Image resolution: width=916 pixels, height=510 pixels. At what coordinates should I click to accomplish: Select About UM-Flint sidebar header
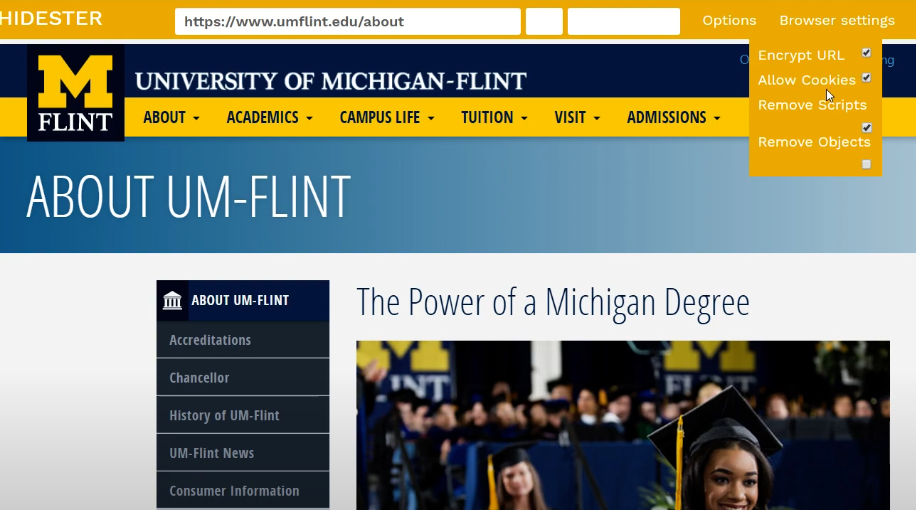pyautogui.click(x=243, y=300)
